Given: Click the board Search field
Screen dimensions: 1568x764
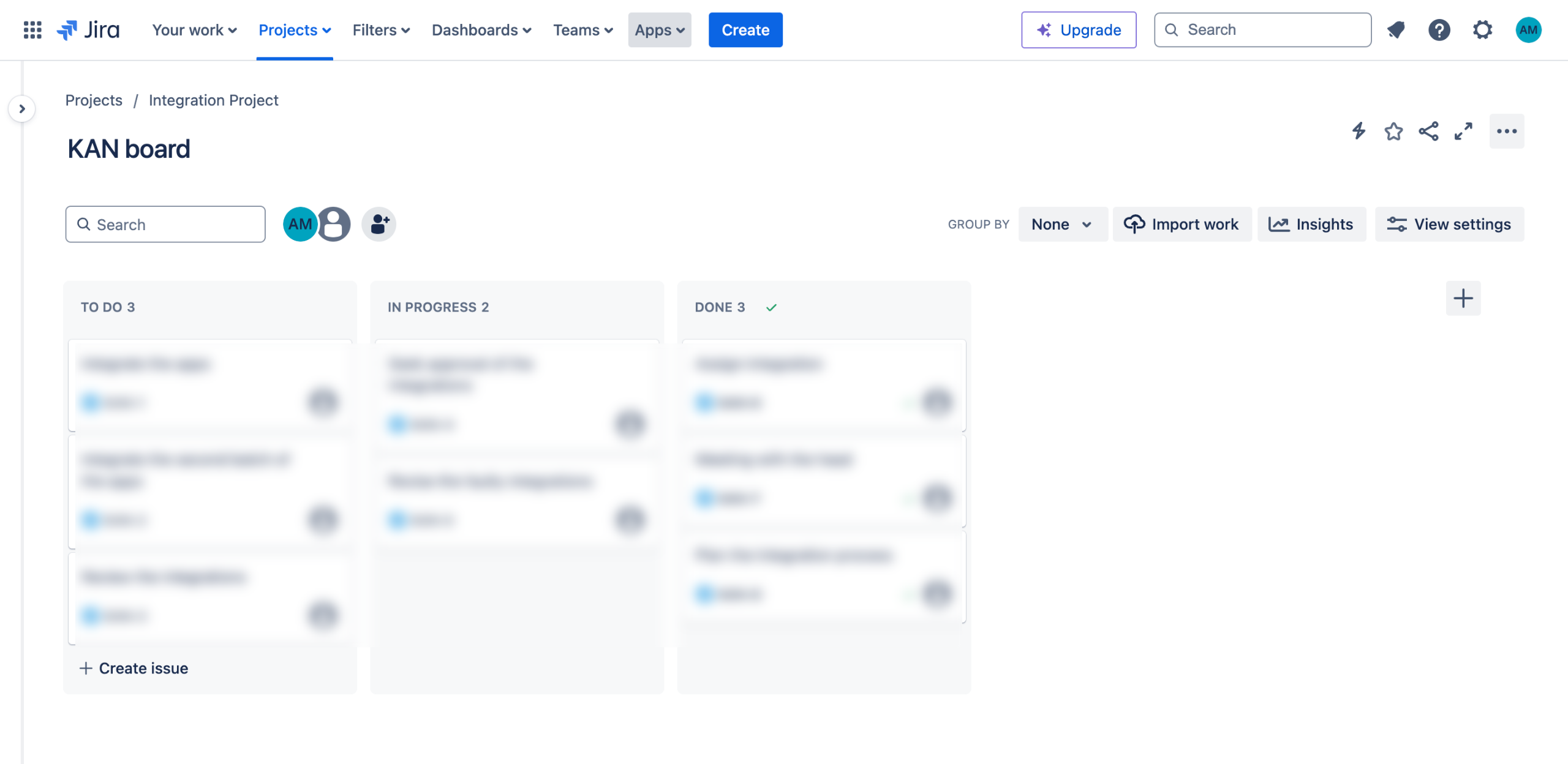Looking at the screenshot, I should click(x=165, y=224).
